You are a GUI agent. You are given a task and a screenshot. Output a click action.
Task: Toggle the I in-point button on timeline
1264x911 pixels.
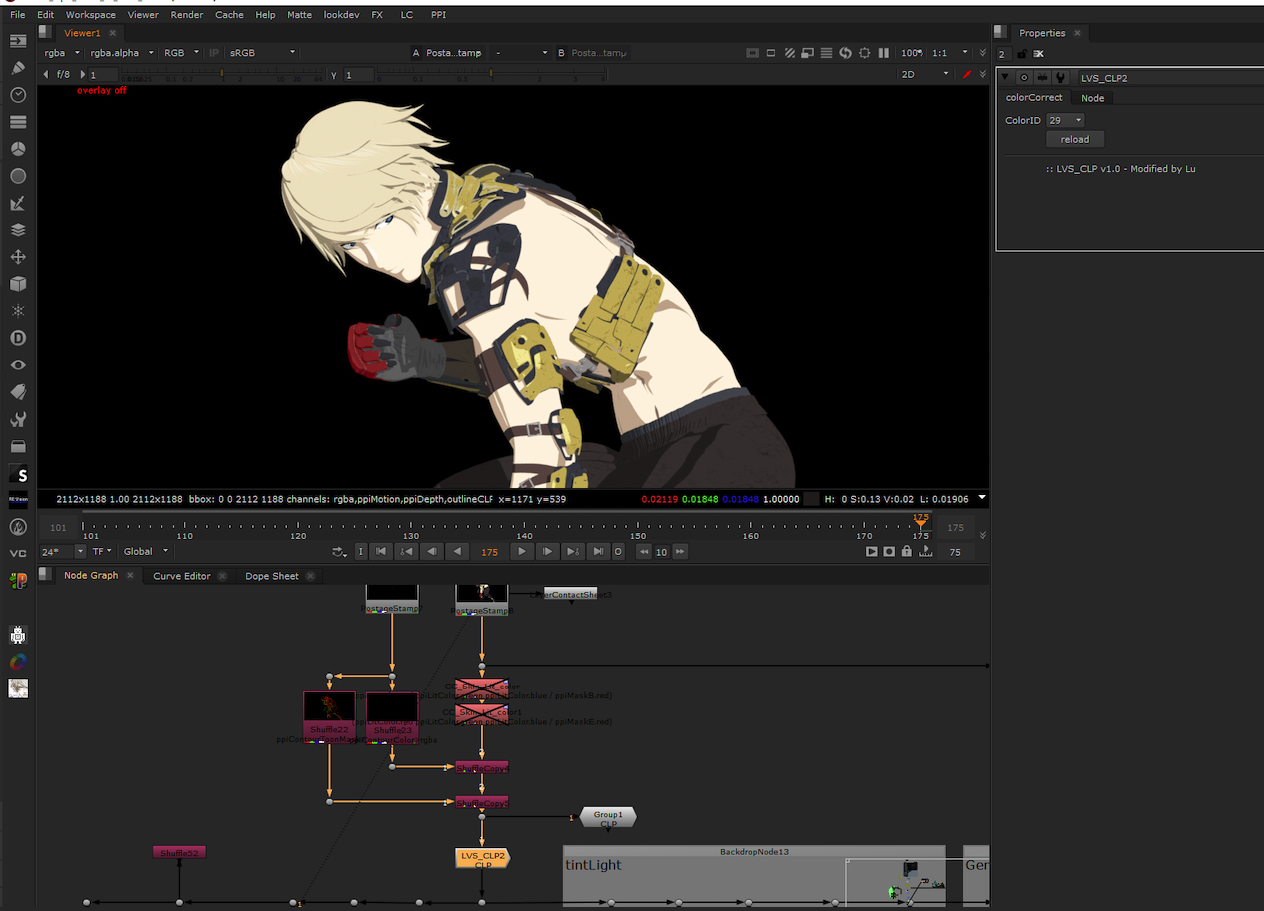[x=361, y=551]
